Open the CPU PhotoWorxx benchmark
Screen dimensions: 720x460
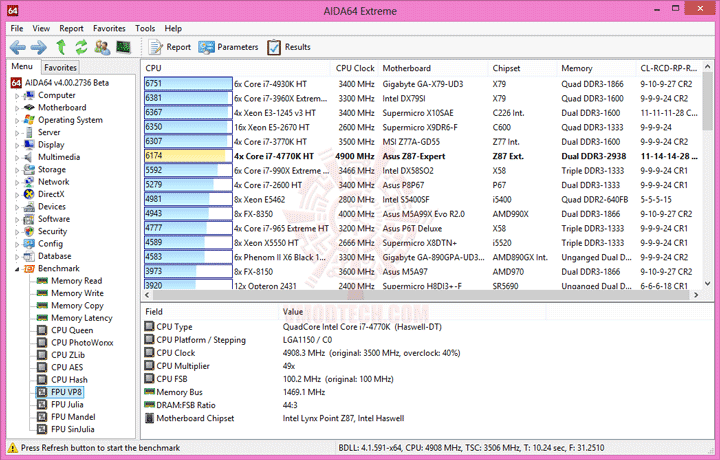[x=82, y=342]
